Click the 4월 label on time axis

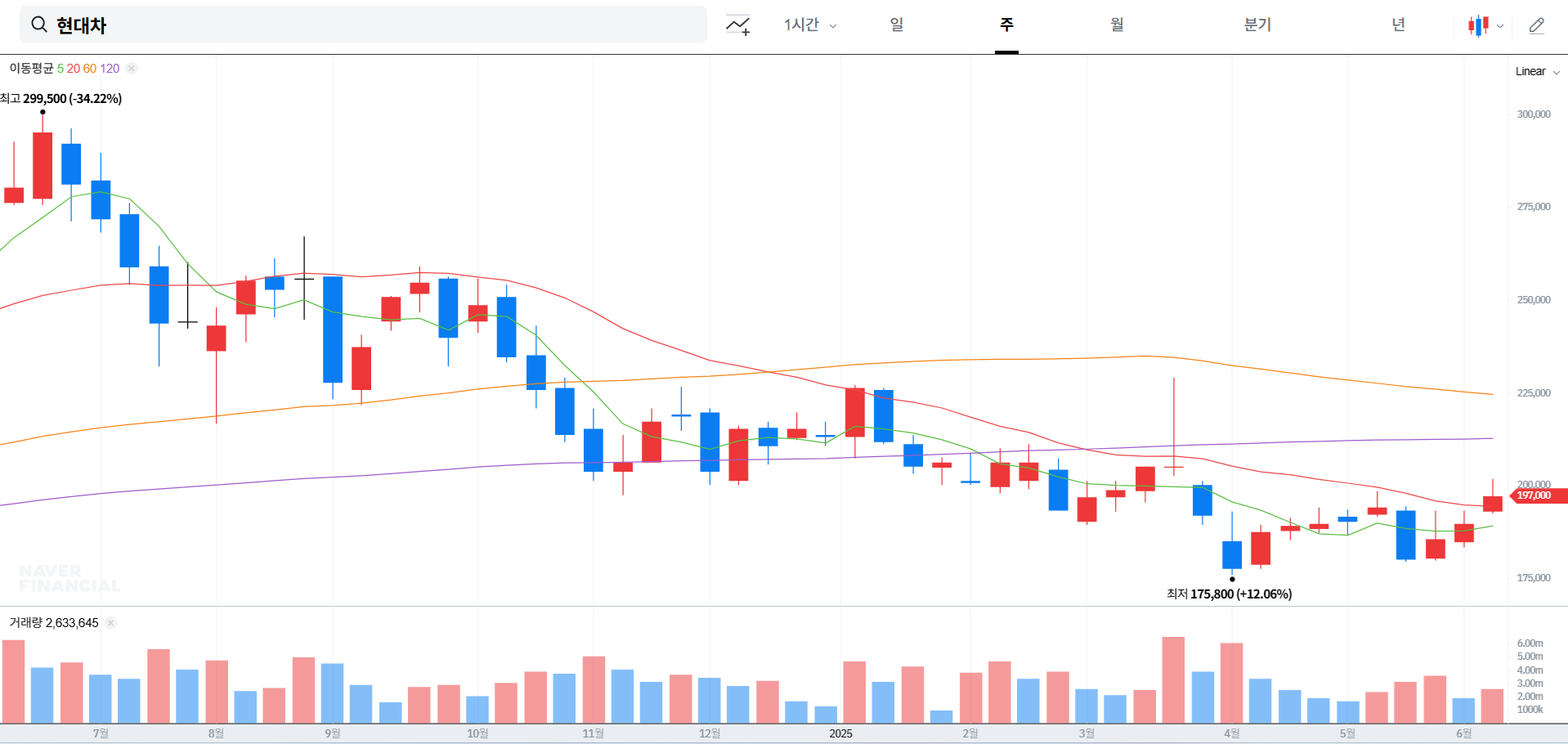(x=1232, y=733)
